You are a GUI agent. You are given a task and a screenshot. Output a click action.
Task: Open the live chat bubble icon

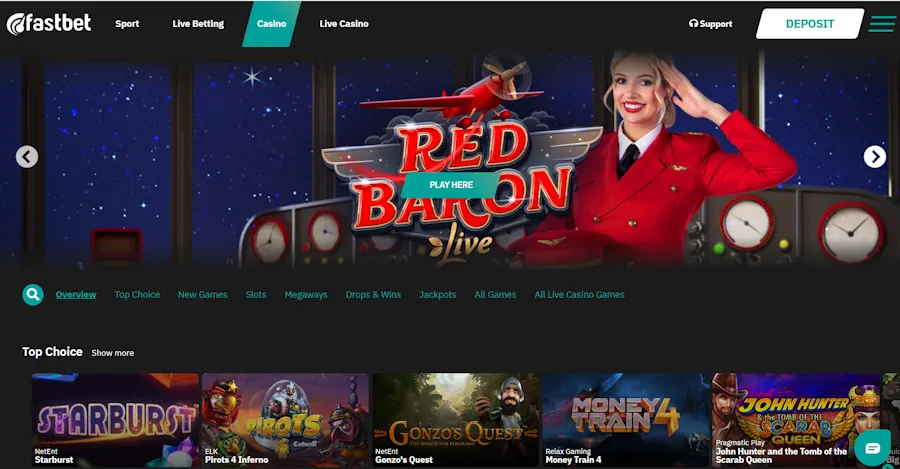pyautogui.click(x=872, y=448)
